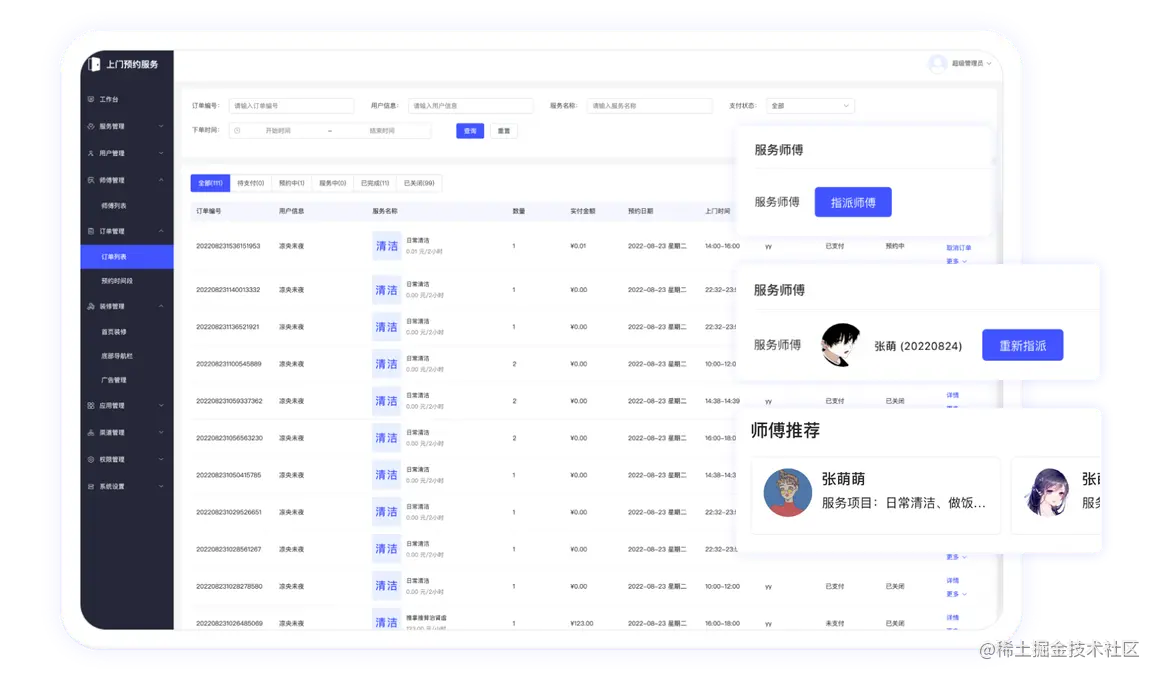1160x680 pixels.
Task: Click the 张萌萌 recommendation card name
Action: (x=843, y=479)
